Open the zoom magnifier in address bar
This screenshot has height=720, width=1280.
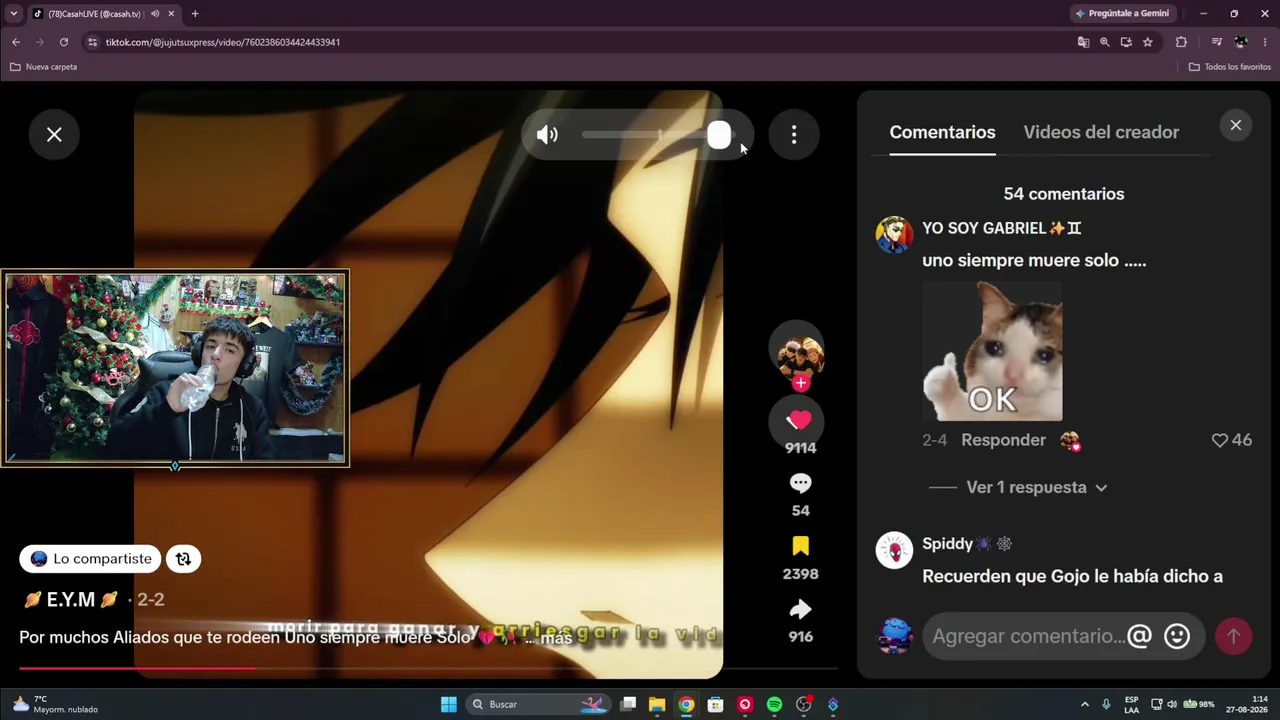point(1104,42)
